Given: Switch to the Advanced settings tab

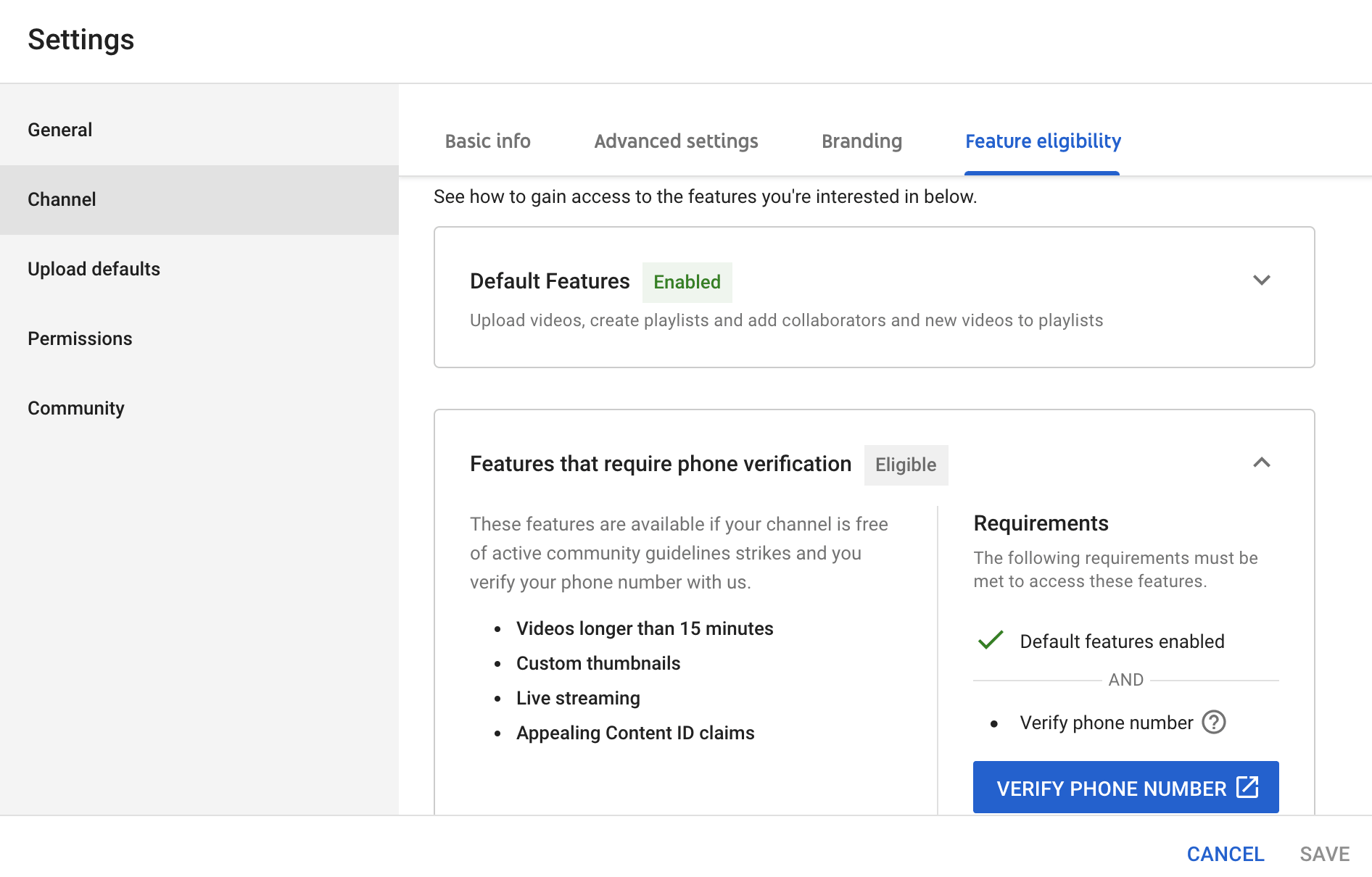Looking at the screenshot, I should pyautogui.click(x=677, y=141).
